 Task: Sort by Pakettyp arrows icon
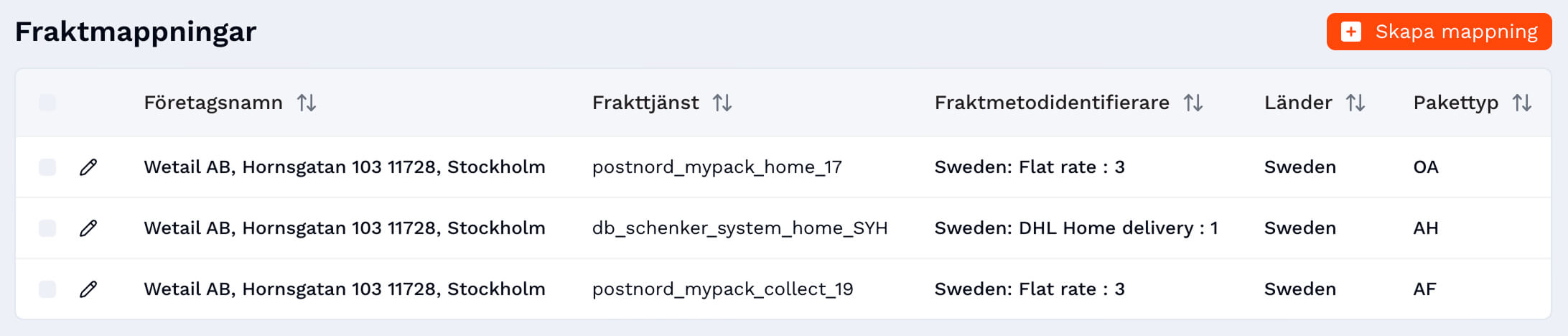(1522, 103)
